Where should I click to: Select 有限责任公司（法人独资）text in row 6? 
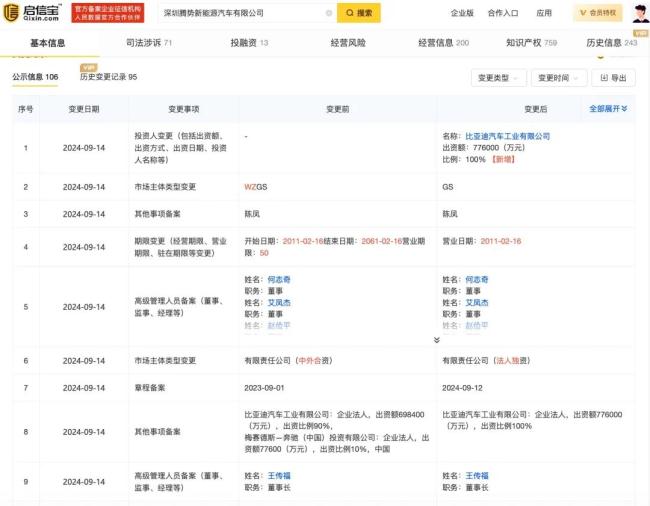486,361
